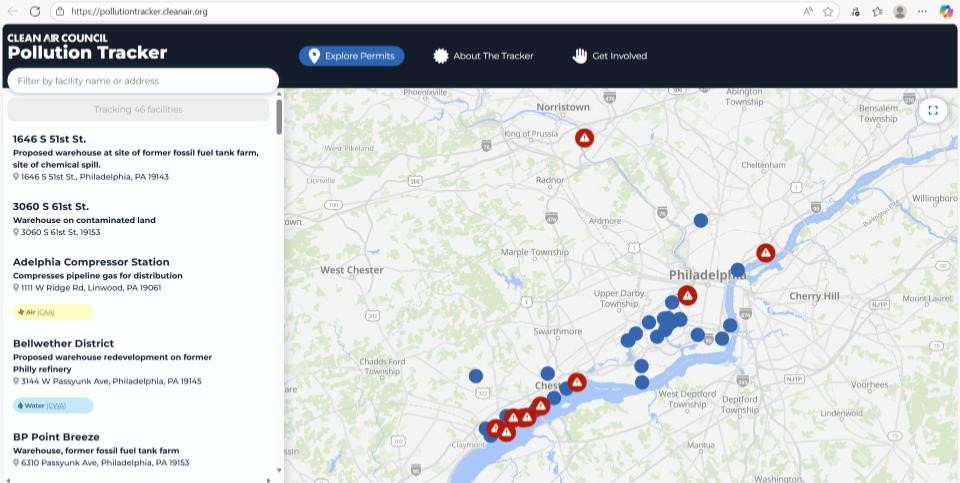The height and width of the screenshot is (483, 960).
Task: Refresh the page
Action: 35,11
